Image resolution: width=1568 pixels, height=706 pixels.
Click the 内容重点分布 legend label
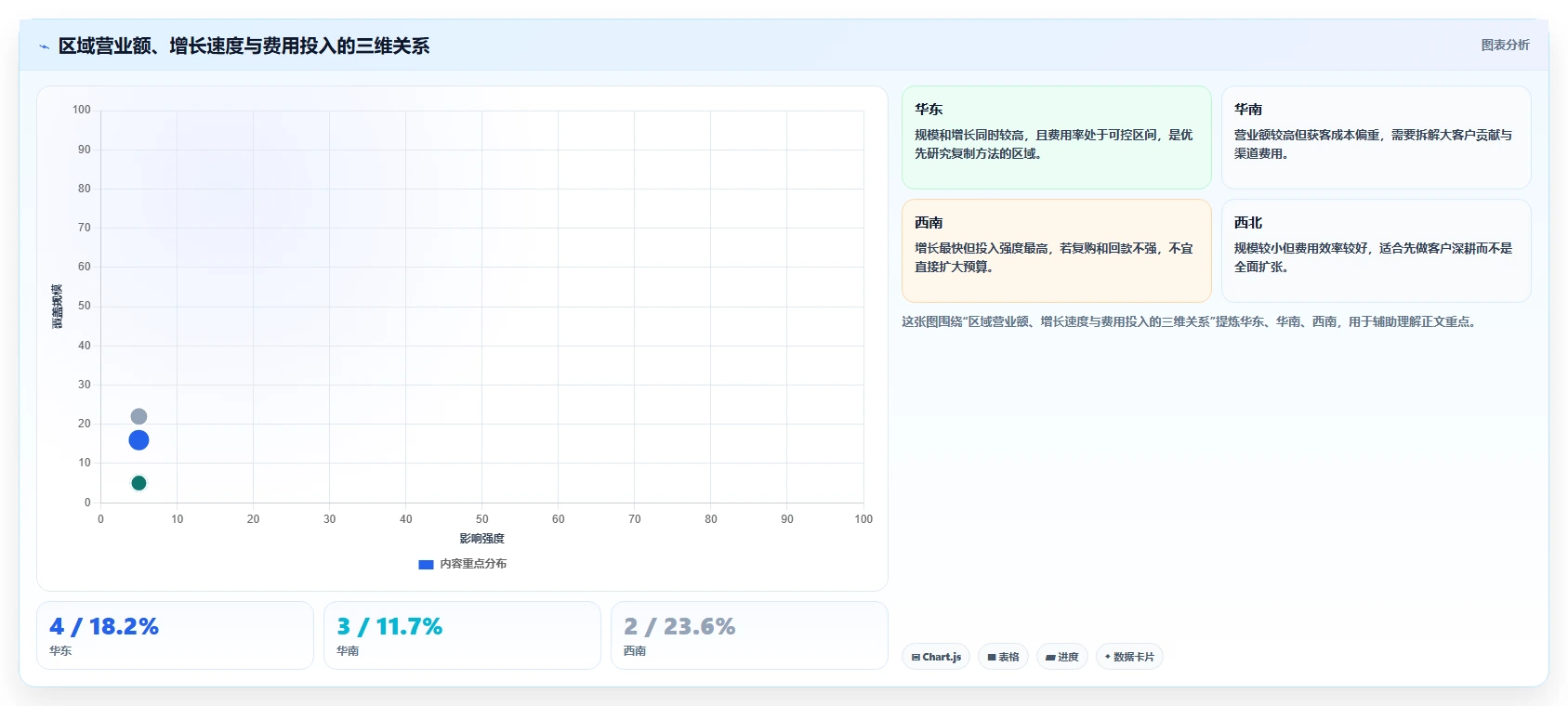[473, 564]
